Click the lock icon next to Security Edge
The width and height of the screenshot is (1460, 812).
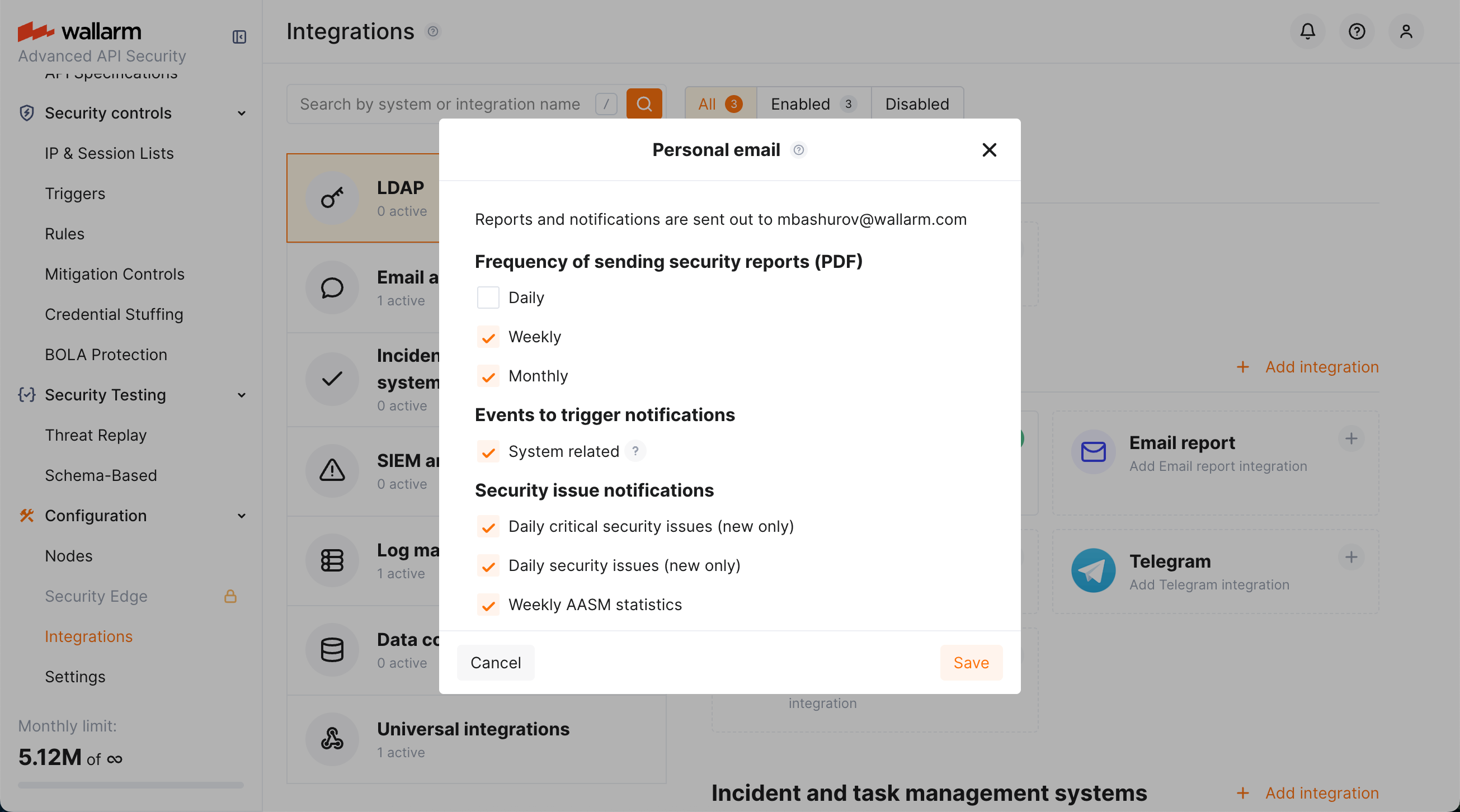pos(231,596)
